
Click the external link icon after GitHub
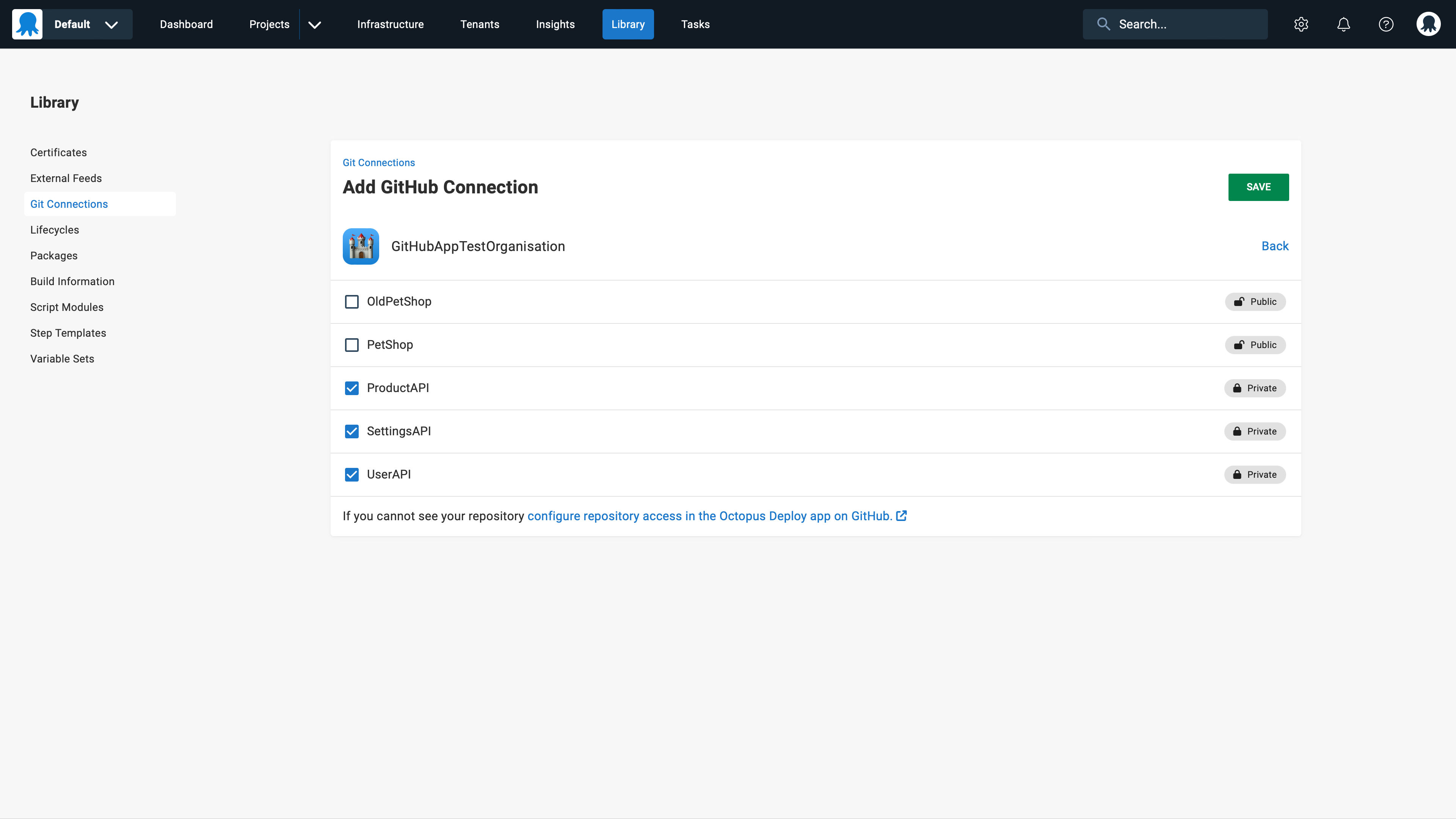click(x=902, y=516)
